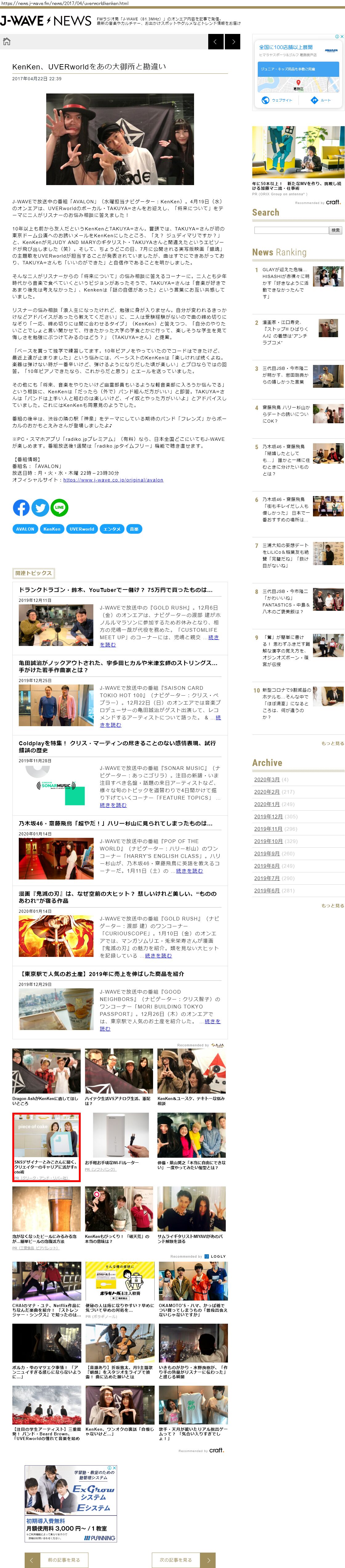Viewport: 345px width, 1568px height.
Task: Open the main KenKen article photo
Action: point(120,139)
